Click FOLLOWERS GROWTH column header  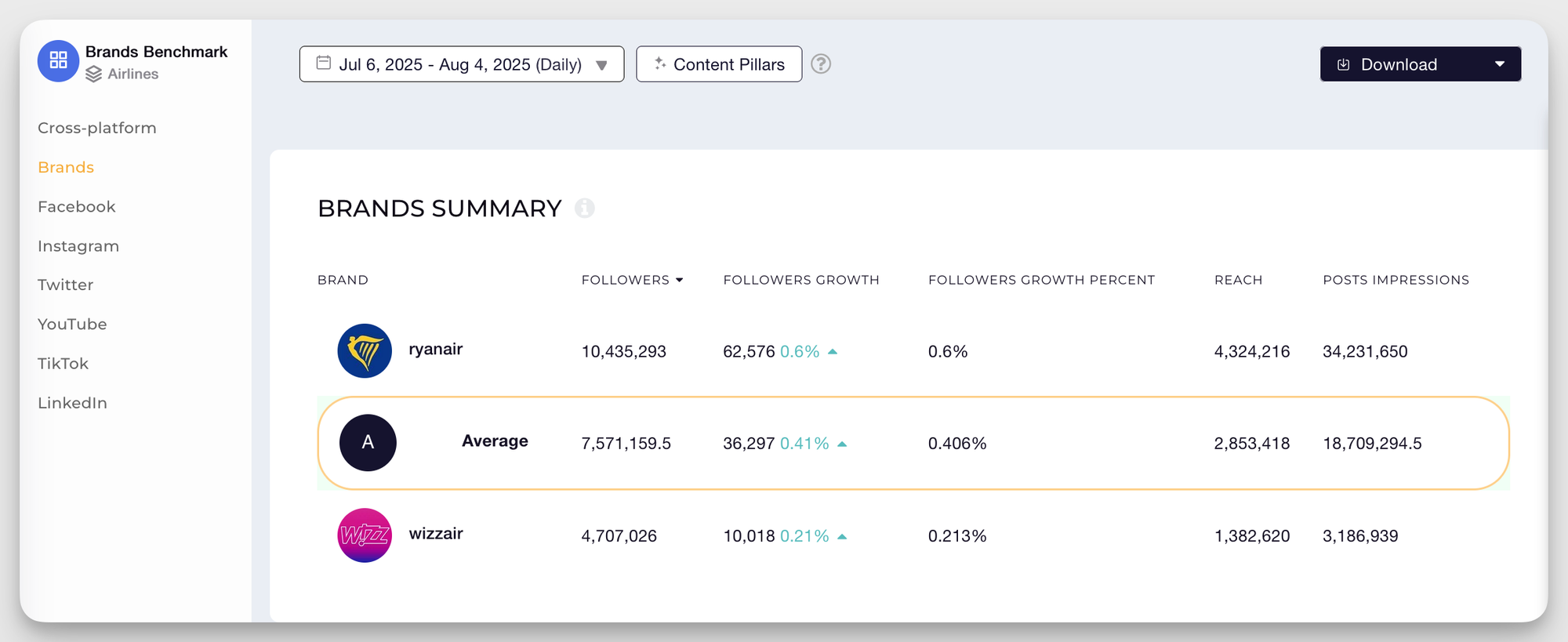[801, 280]
